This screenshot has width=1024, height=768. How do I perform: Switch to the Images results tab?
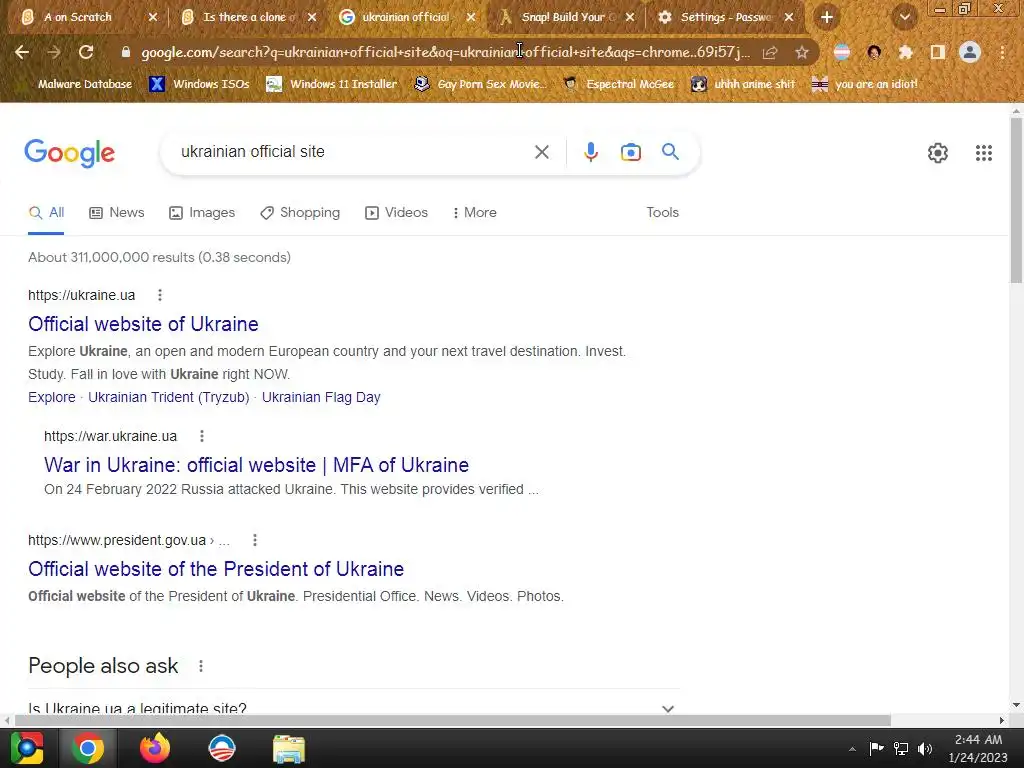click(x=202, y=212)
